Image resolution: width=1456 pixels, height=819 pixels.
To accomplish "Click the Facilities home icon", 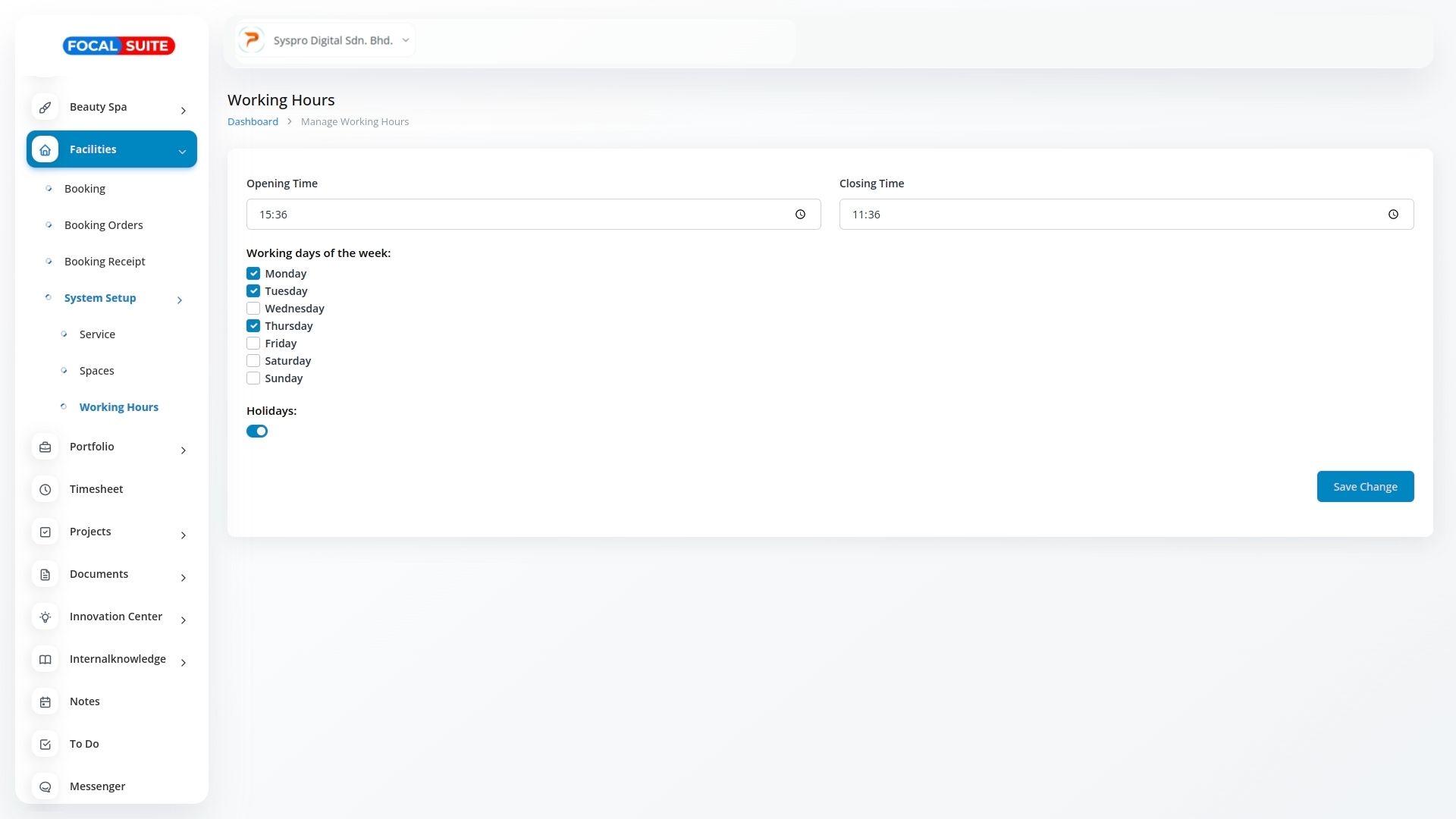I will 45,150.
